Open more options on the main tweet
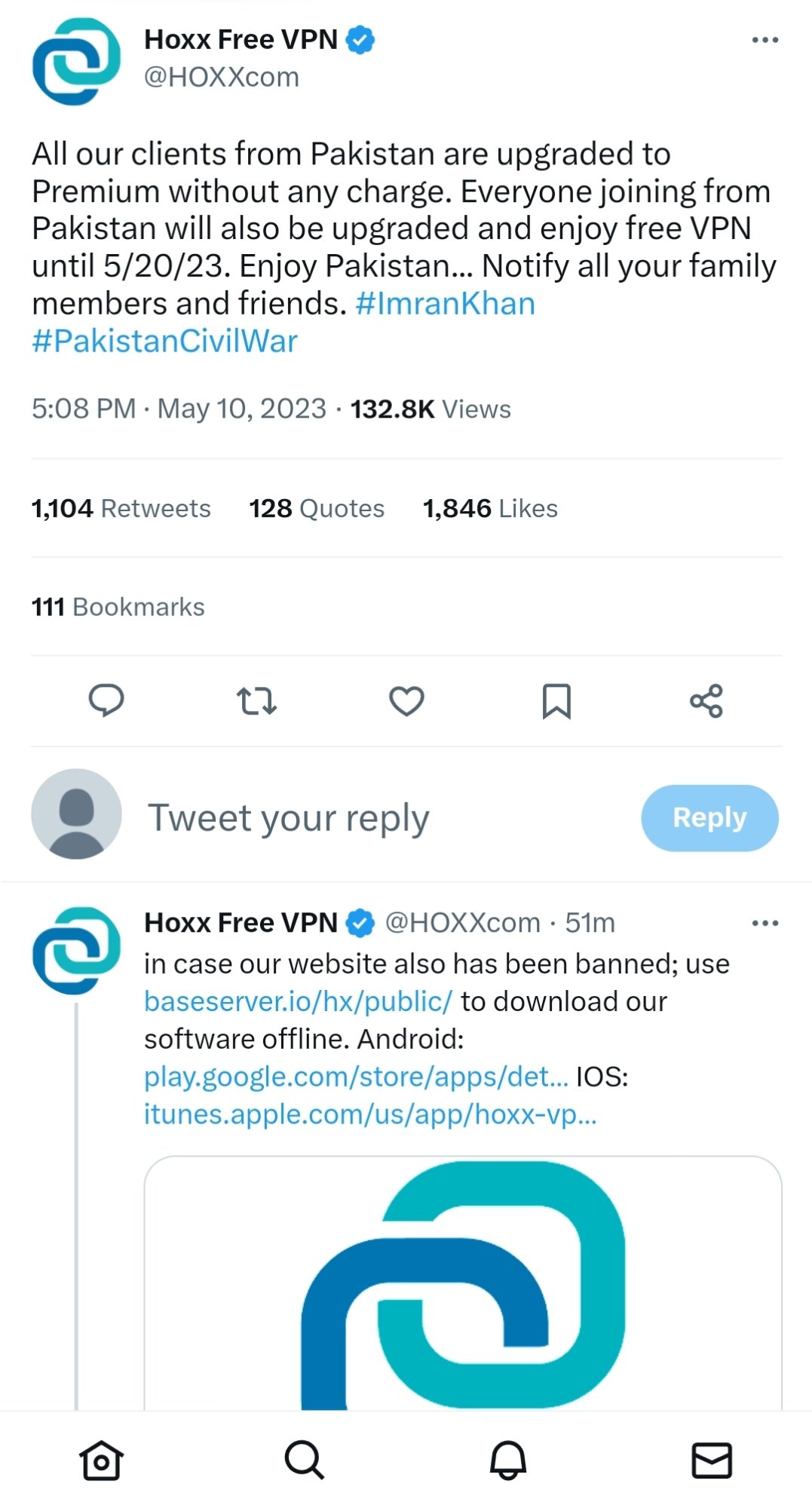 click(765, 40)
